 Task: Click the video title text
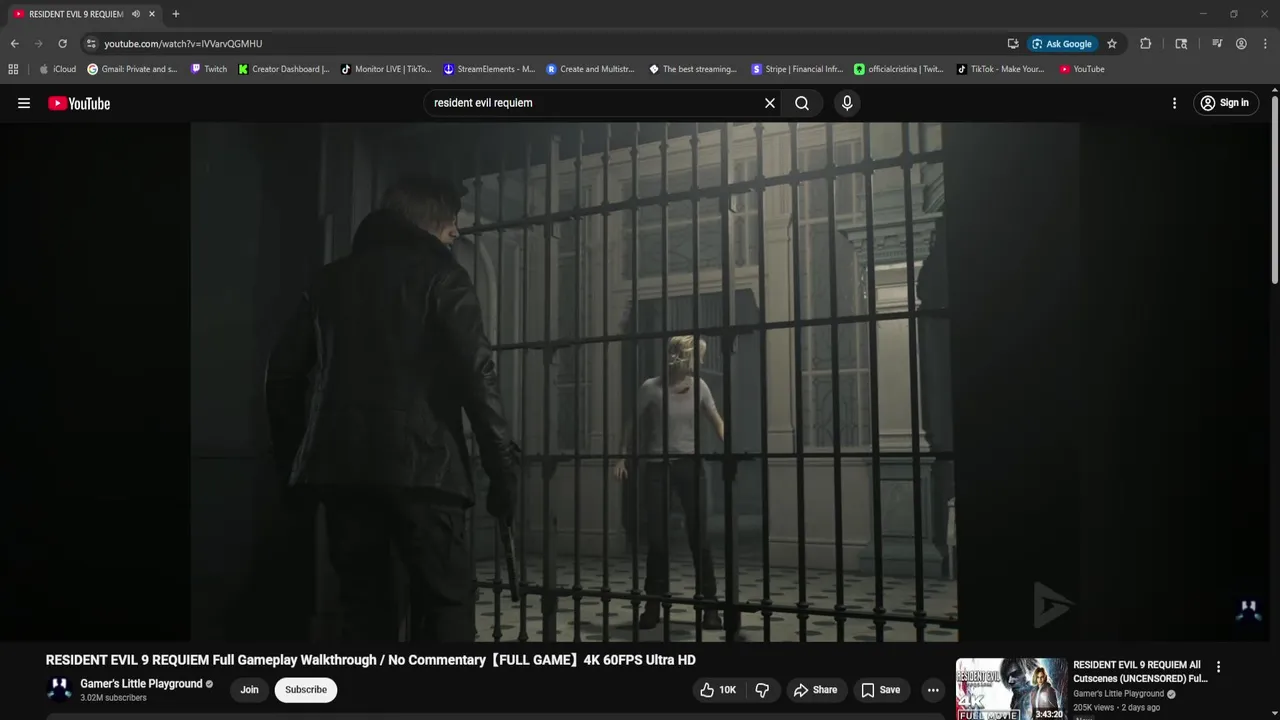pyautogui.click(x=370, y=660)
